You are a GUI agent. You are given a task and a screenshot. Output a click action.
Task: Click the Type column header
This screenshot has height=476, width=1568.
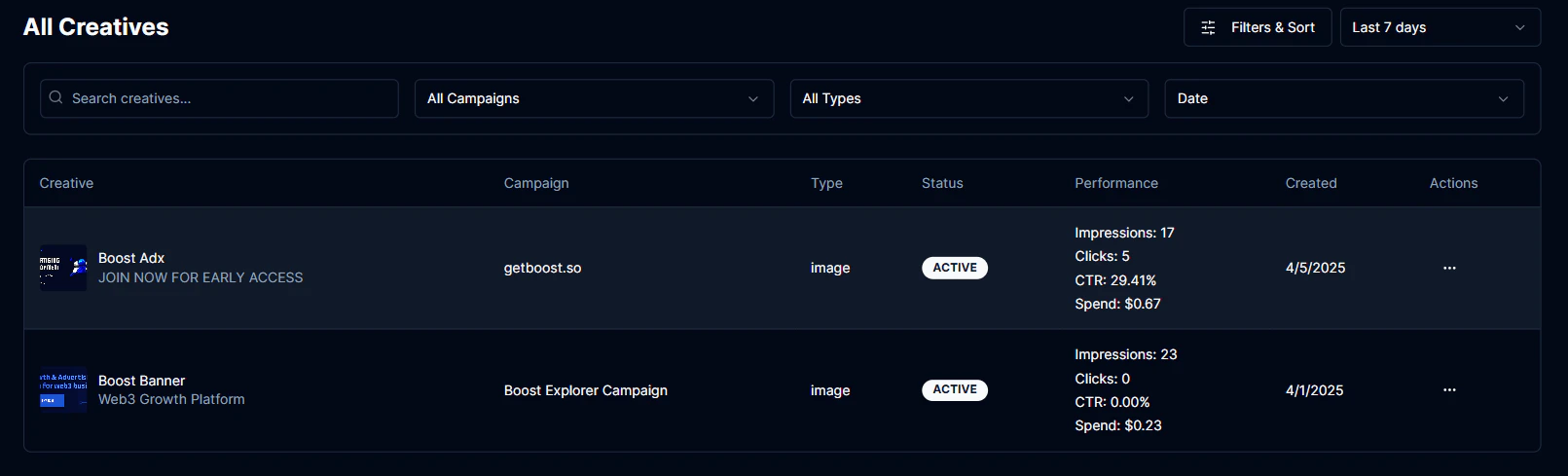click(x=826, y=183)
